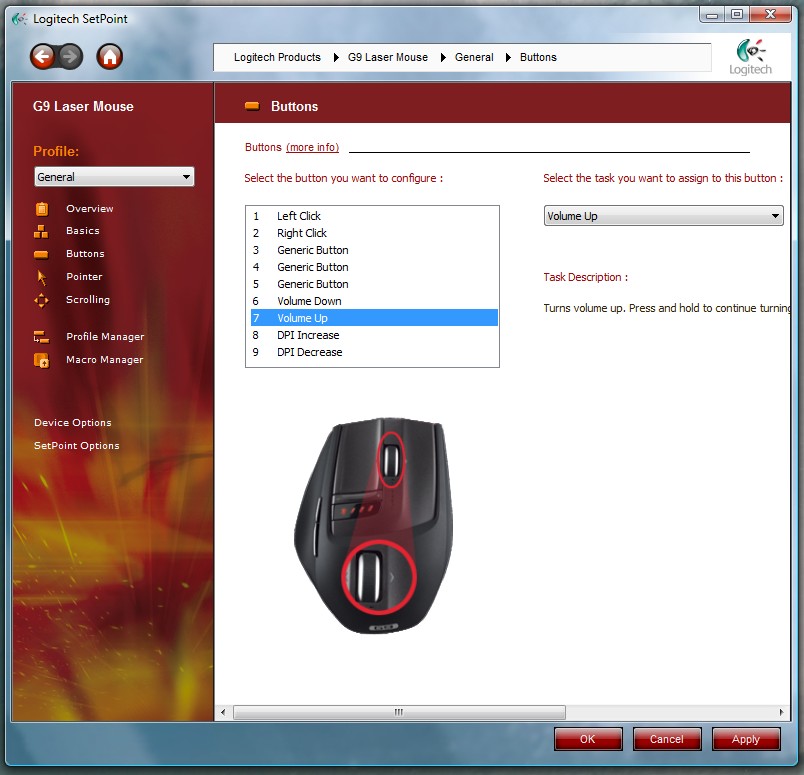The image size is (804, 775).
Task: Click the SetPoint app icon in title bar
Action: point(19,19)
